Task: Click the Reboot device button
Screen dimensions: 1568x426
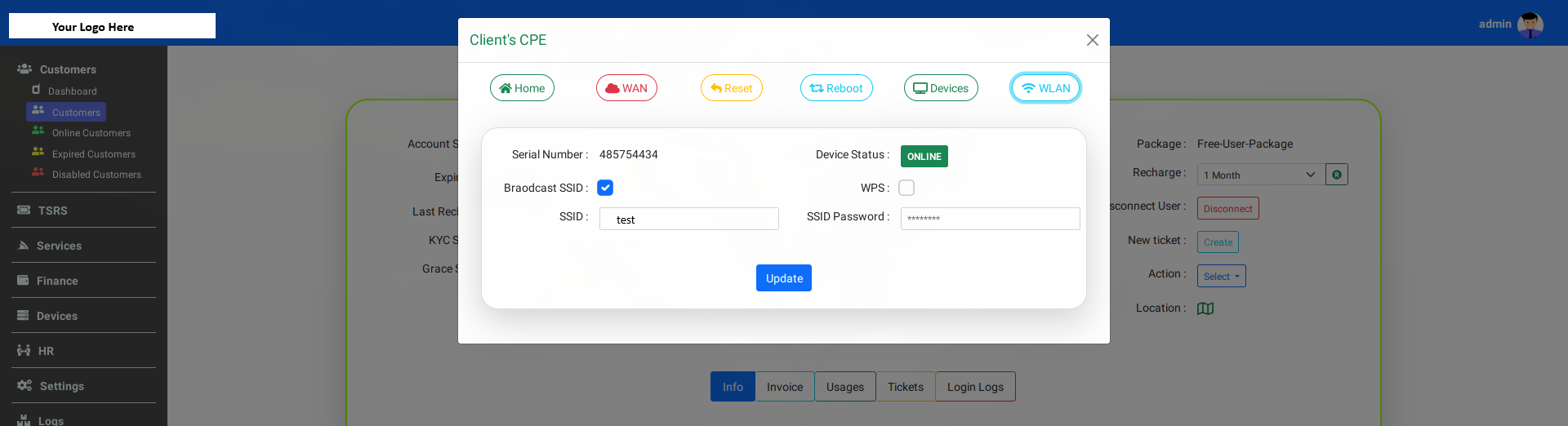Action: 836,88
